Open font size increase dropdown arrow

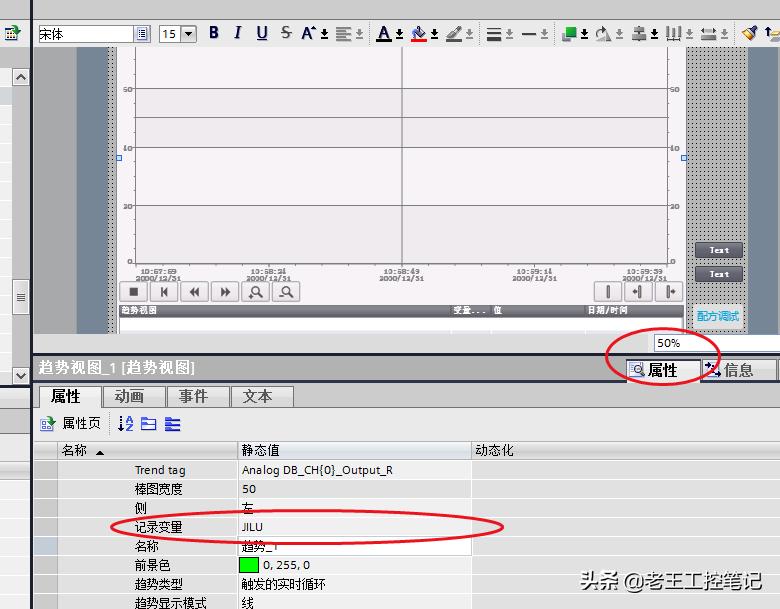(324, 34)
